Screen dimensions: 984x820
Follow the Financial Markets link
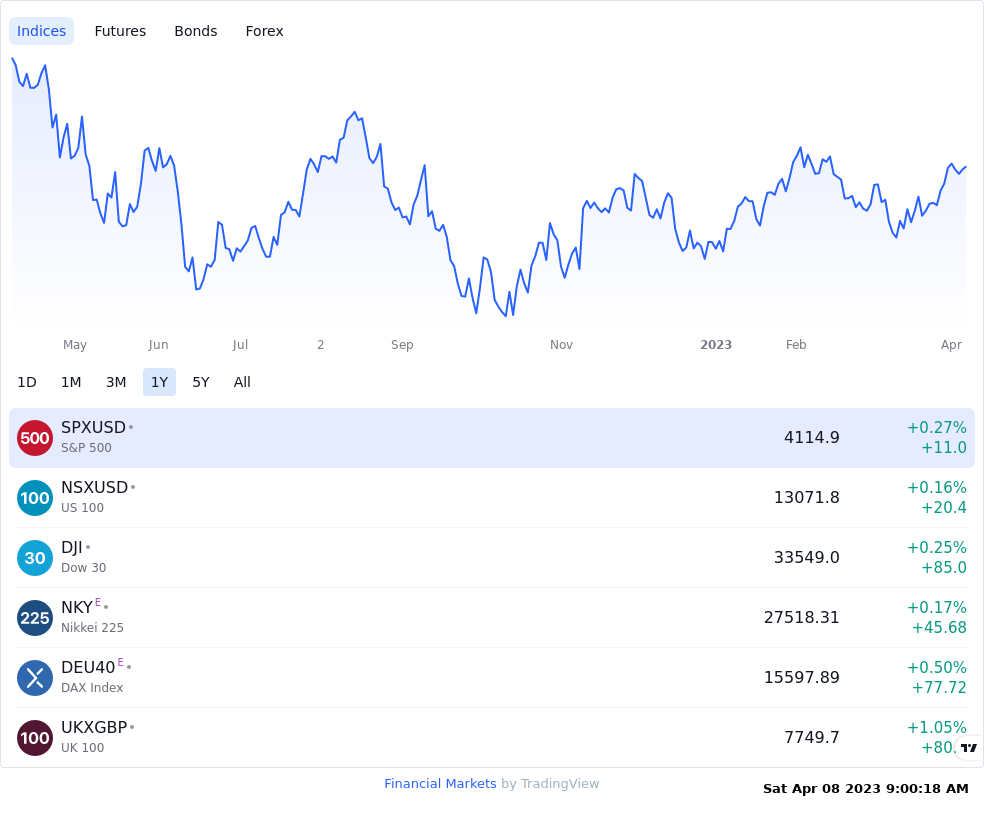(440, 784)
